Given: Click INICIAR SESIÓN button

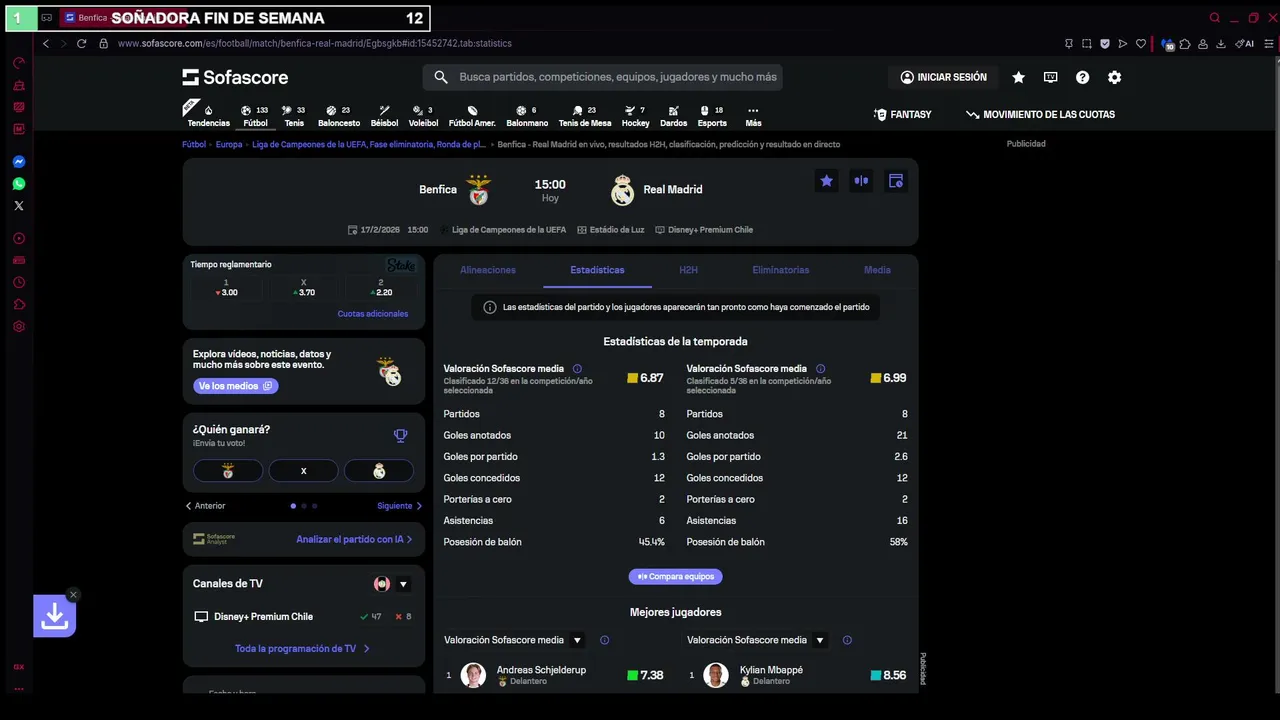Looking at the screenshot, I should (x=943, y=77).
